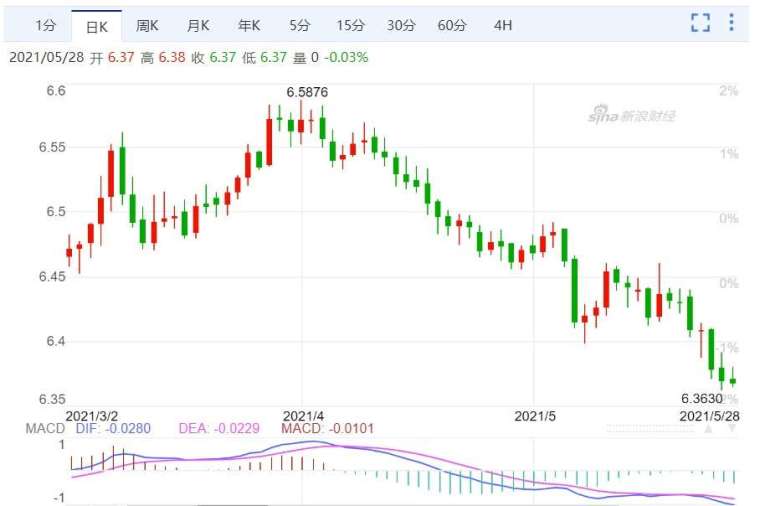This screenshot has width=760, height=506.
Task: Click the 6.5876 high price label
Action: (x=307, y=92)
